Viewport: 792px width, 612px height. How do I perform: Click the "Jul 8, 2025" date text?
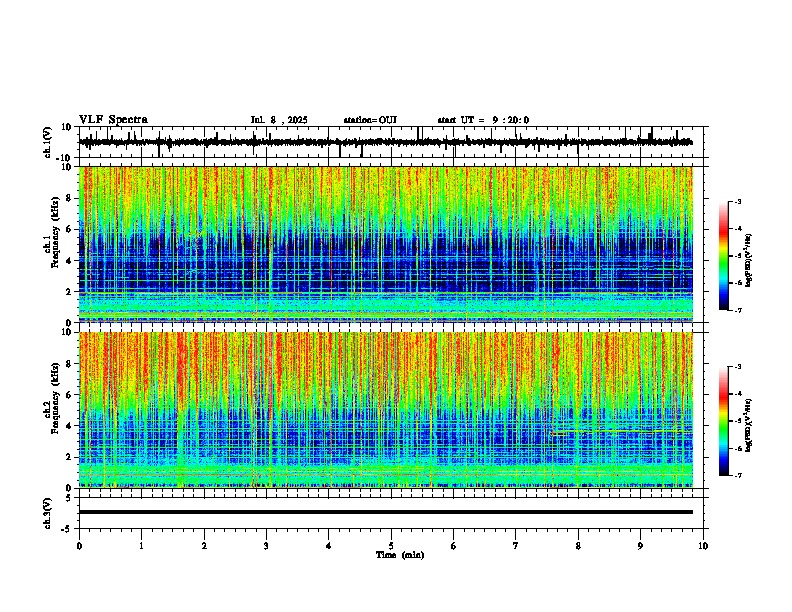point(279,120)
